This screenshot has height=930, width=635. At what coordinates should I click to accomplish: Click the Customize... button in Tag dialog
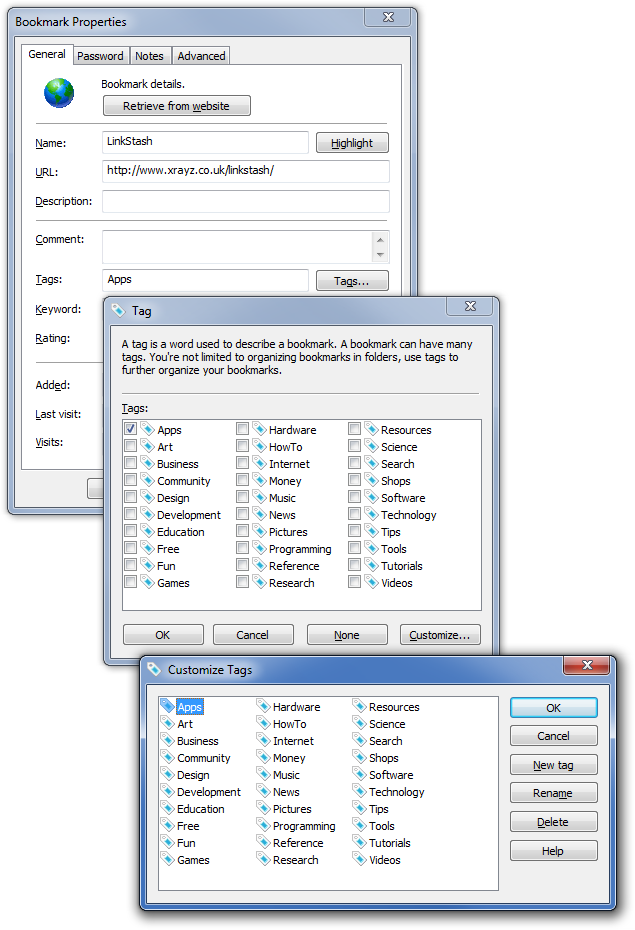tap(440, 635)
